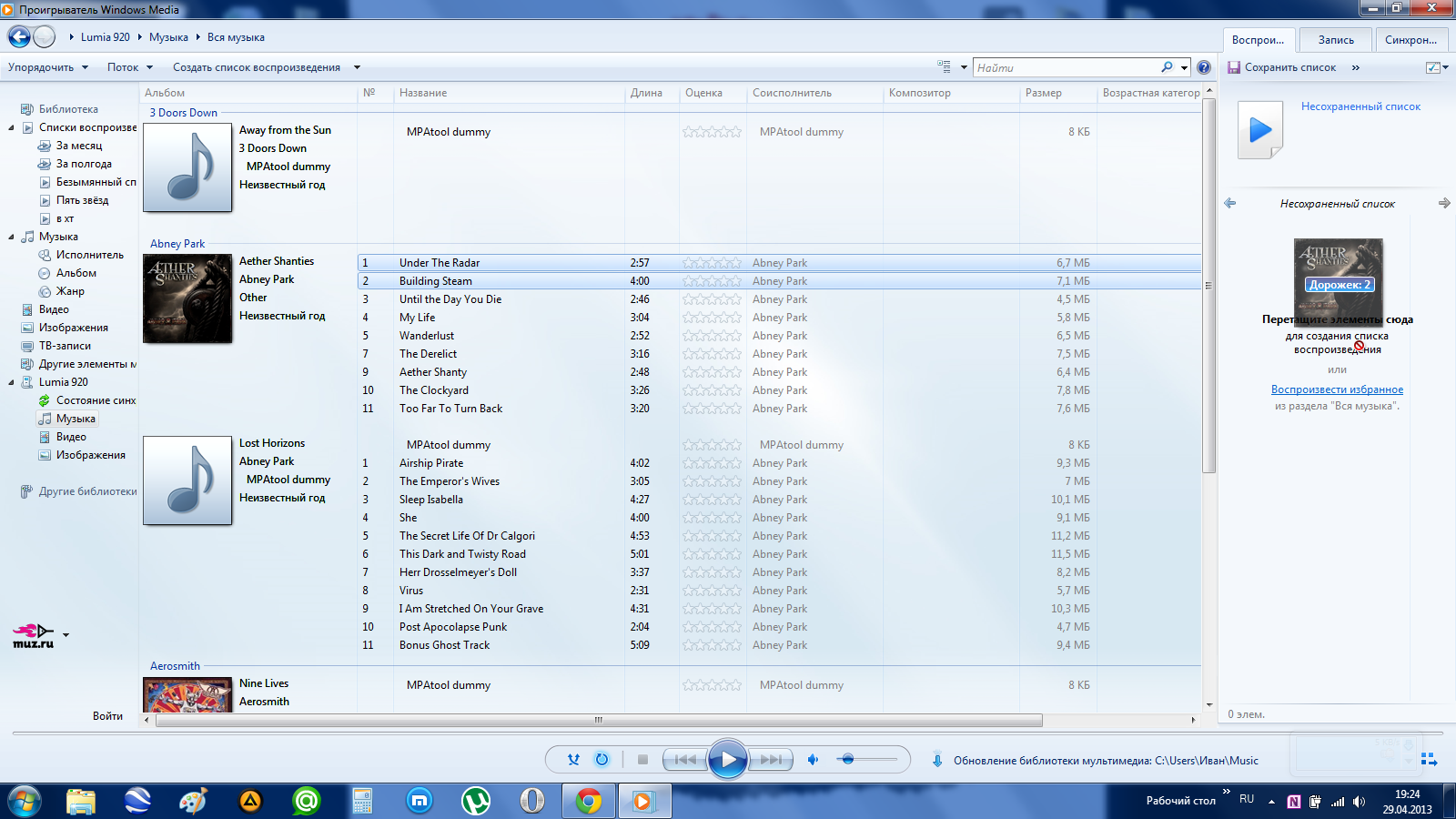Viewport: 1456px width, 819px height.
Task: Open the muz.ru store dropdown arrow
Action: click(x=66, y=635)
